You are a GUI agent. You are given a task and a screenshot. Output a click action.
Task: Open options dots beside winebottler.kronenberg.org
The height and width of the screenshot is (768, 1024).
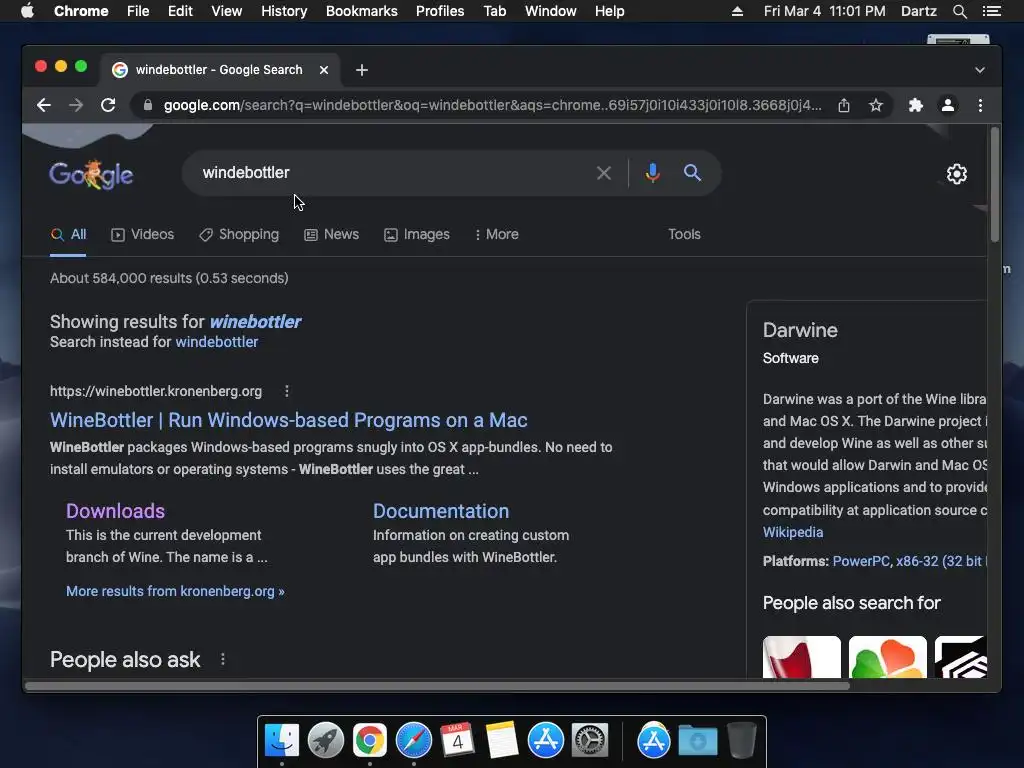(x=287, y=391)
